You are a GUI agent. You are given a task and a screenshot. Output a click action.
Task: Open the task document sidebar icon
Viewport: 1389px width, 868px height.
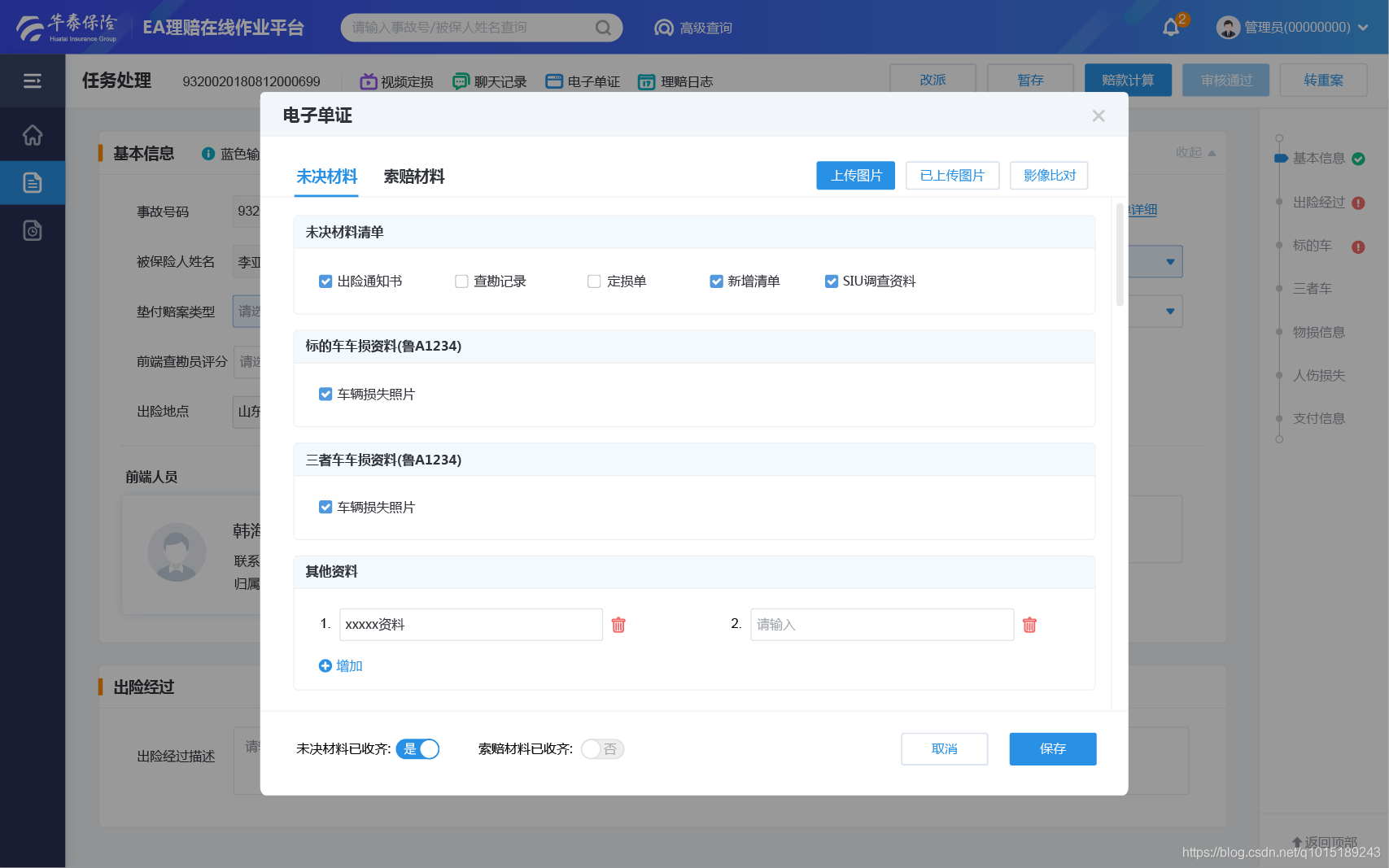point(33,182)
